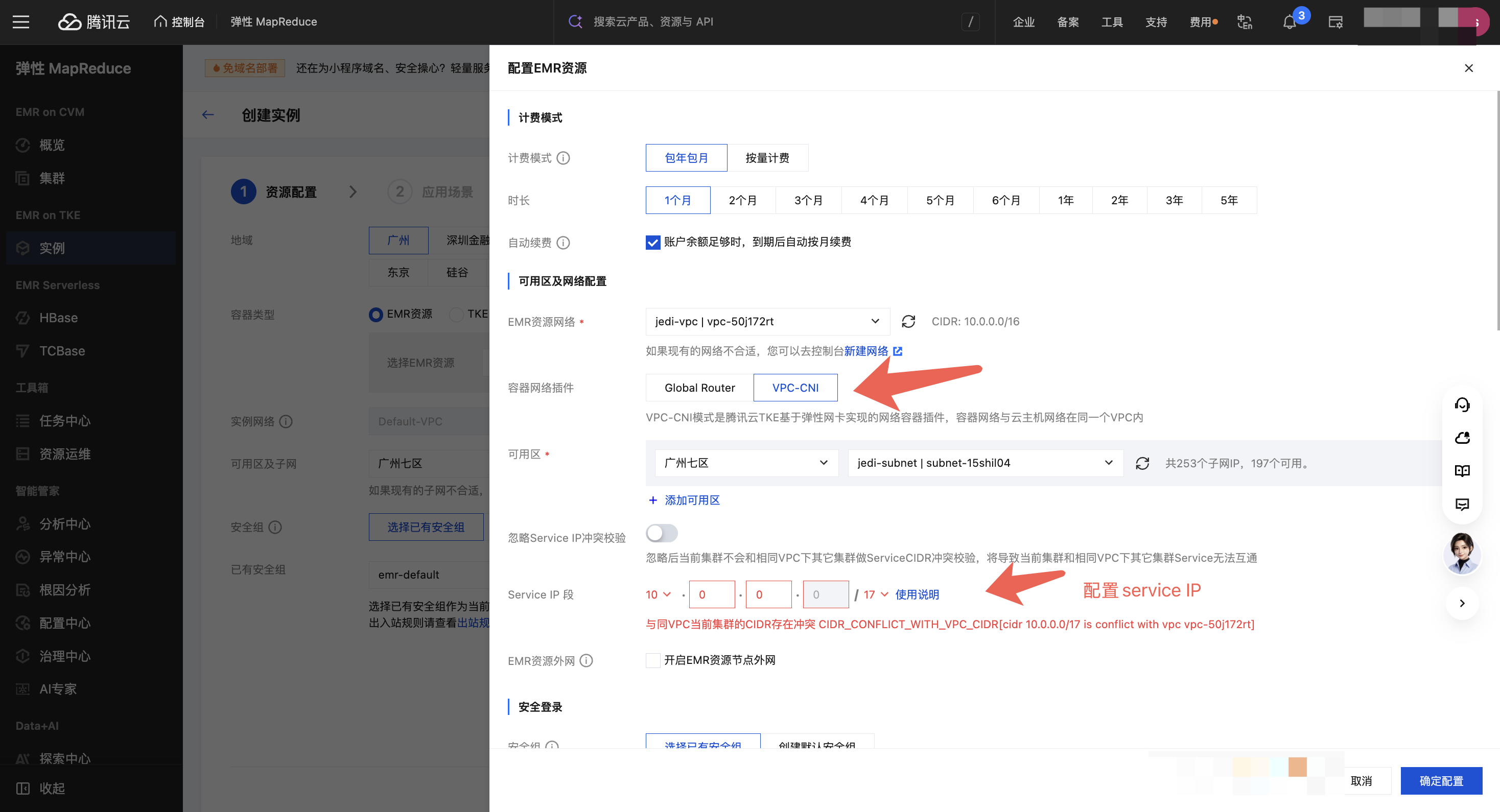Viewport: 1500px width, 812px height.
Task: Open the 企业 menu in top bar
Action: [1023, 22]
